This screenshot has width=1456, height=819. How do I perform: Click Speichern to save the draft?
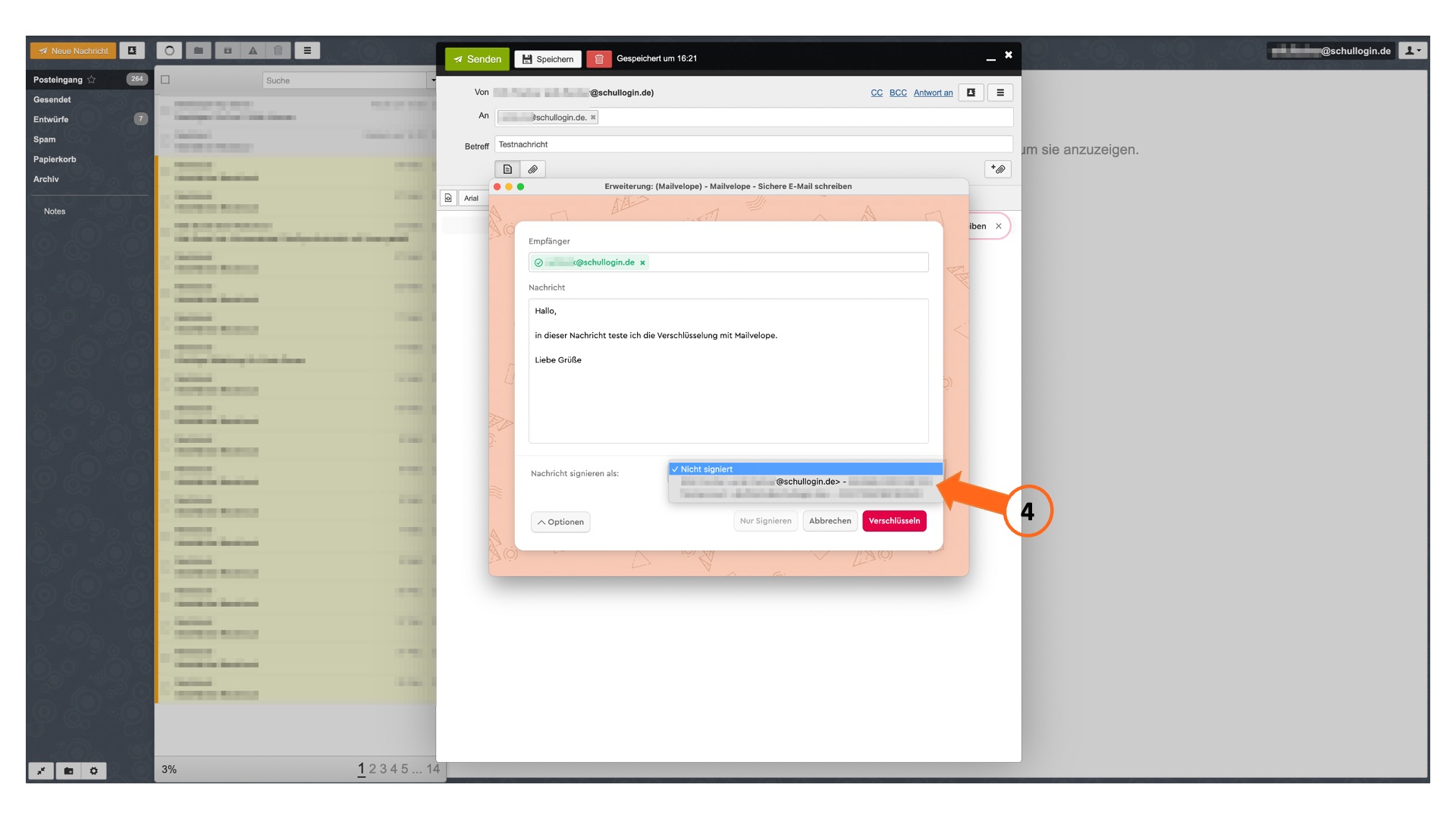(x=548, y=59)
